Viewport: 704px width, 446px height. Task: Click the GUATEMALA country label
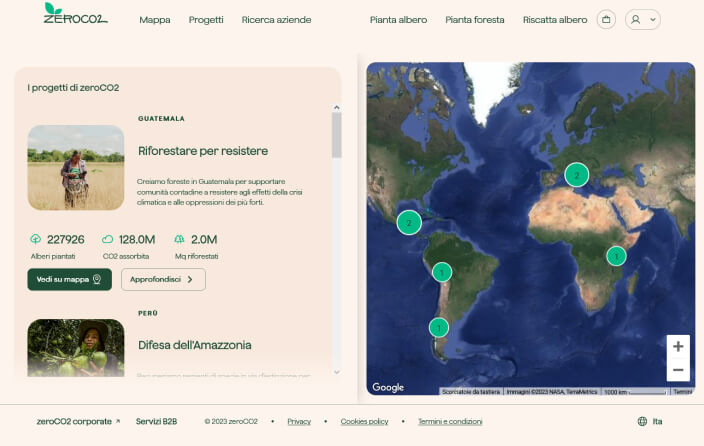click(161, 119)
